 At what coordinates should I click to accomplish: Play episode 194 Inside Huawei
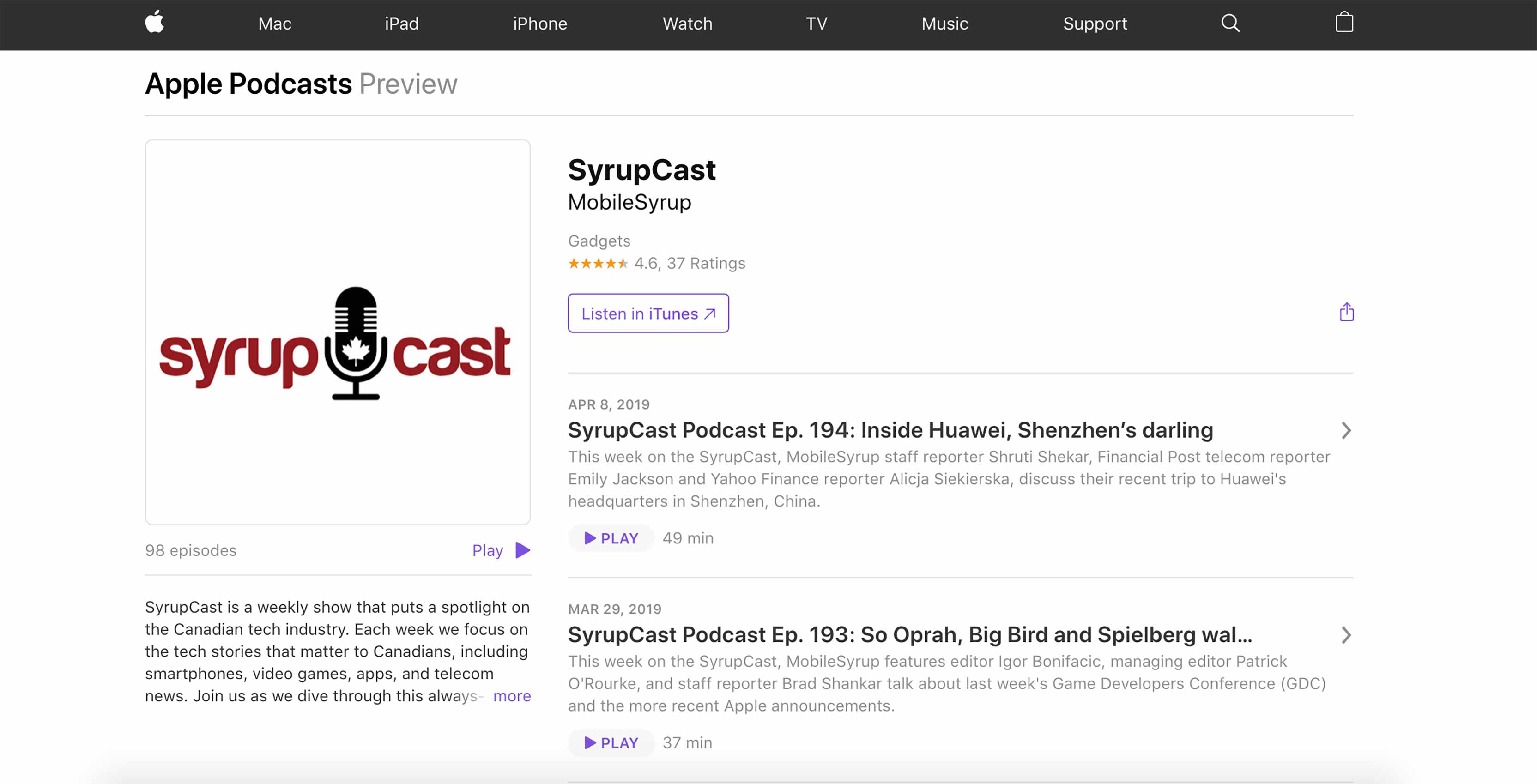pyautogui.click(x=611, y=537)
